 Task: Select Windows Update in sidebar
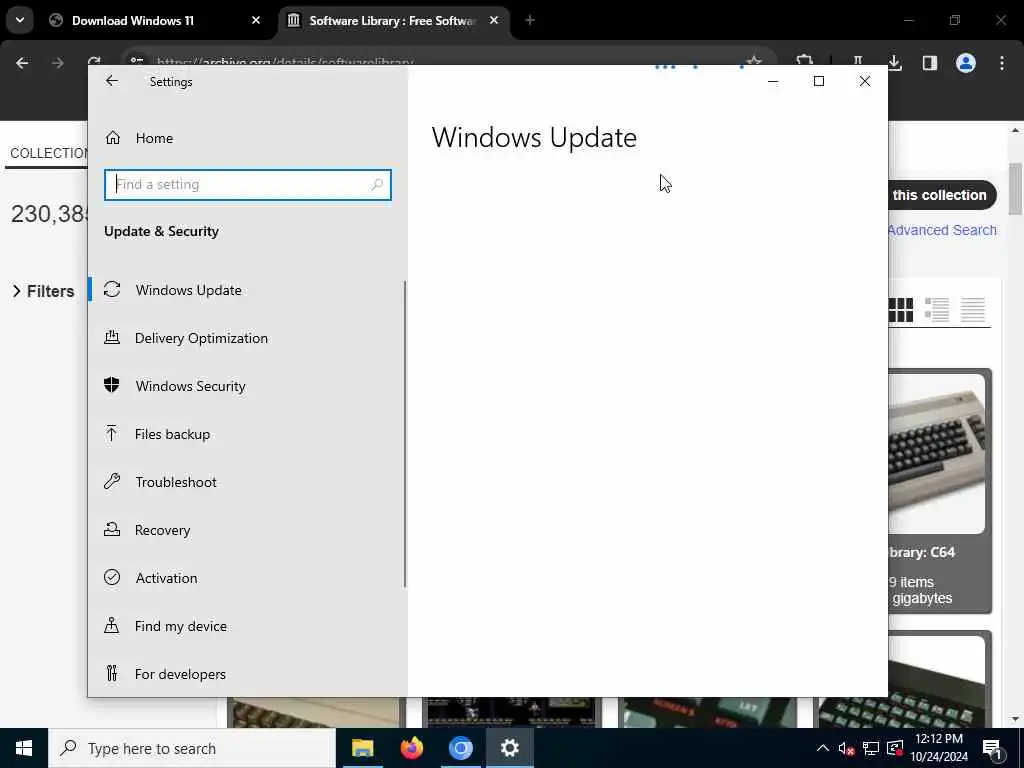pyautogui.click(x=248, y=290)
